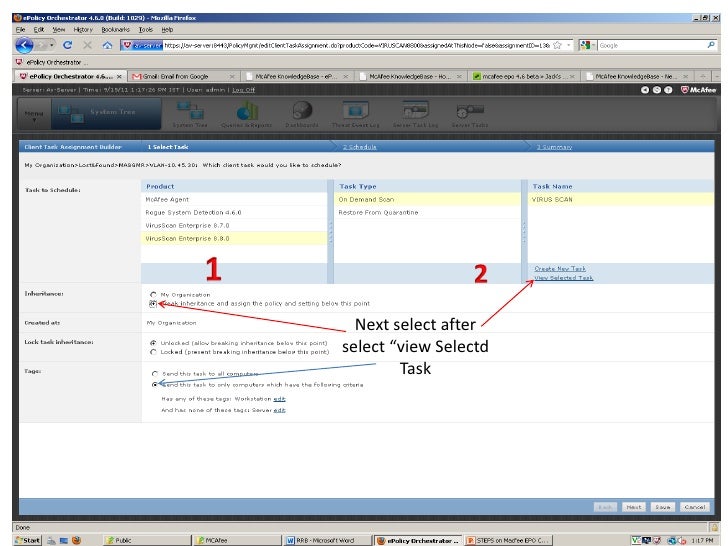The image size is (728, 546).
Task: Switch to mcafee epo 4.6 beta tab
Action: [524, 76]
